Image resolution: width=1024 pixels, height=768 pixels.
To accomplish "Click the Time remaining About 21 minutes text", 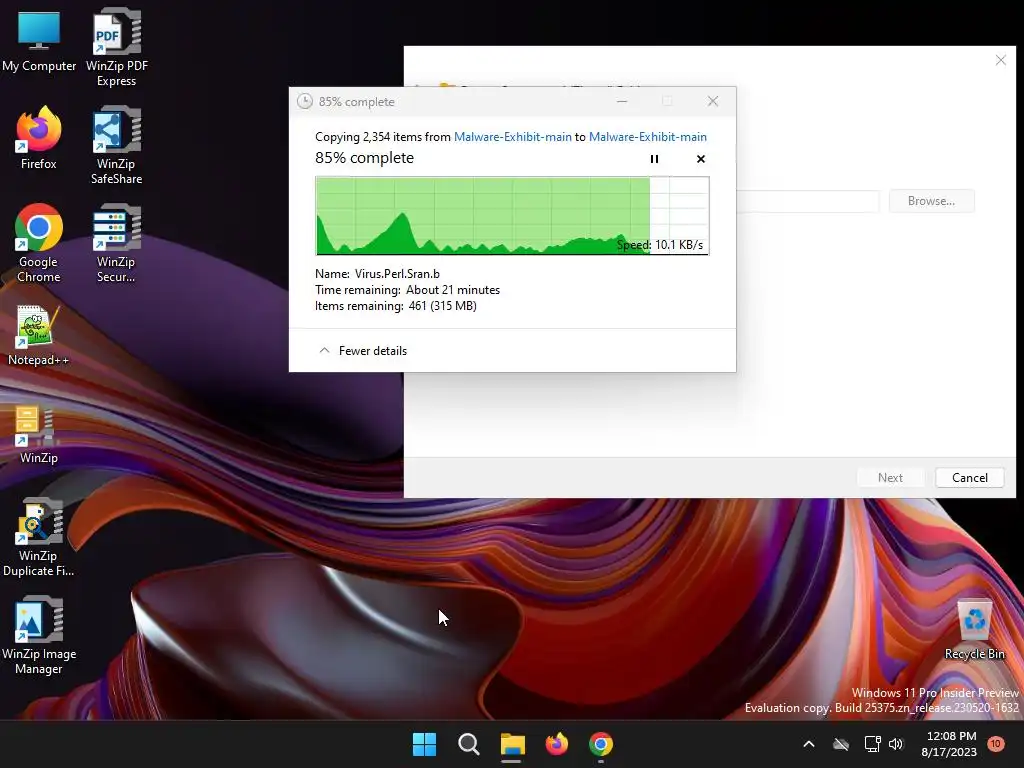I will [408, 289].
